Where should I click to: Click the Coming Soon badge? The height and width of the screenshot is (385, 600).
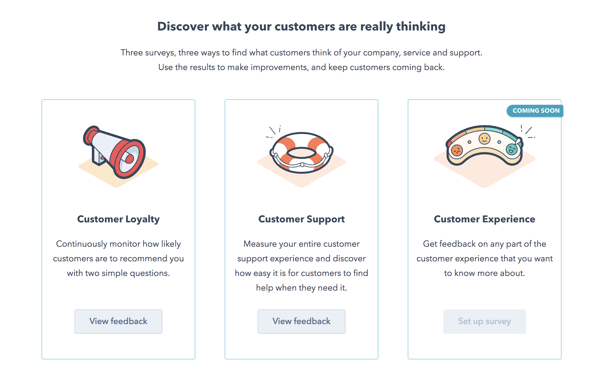[x=535, y=111]
